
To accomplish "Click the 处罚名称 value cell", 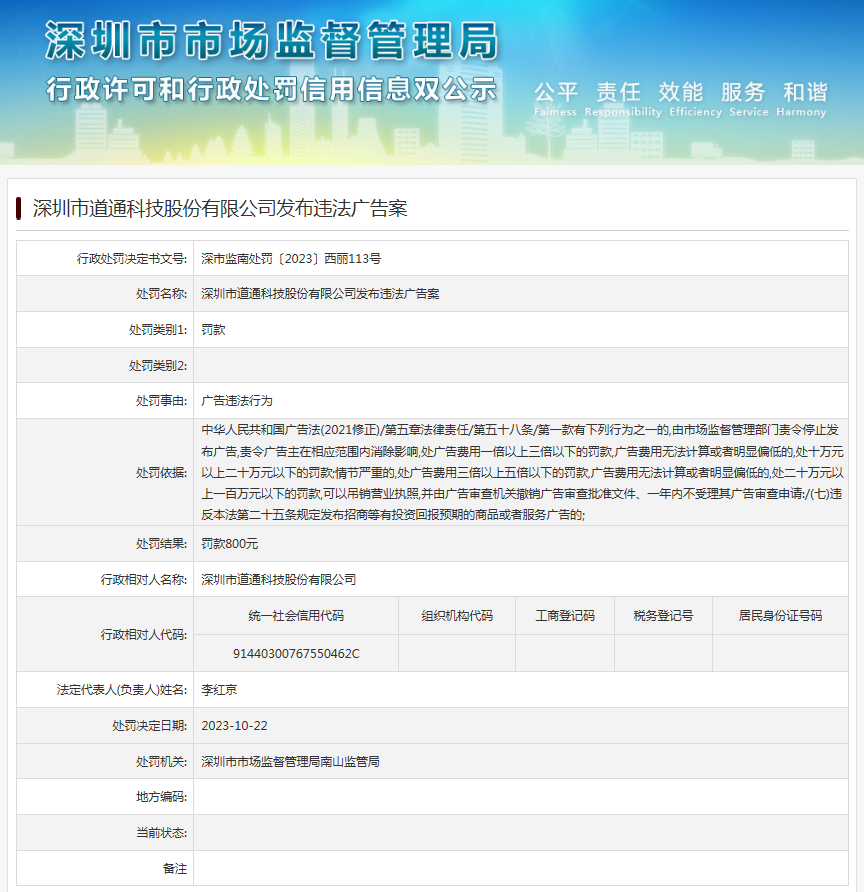I will point(520,294).
